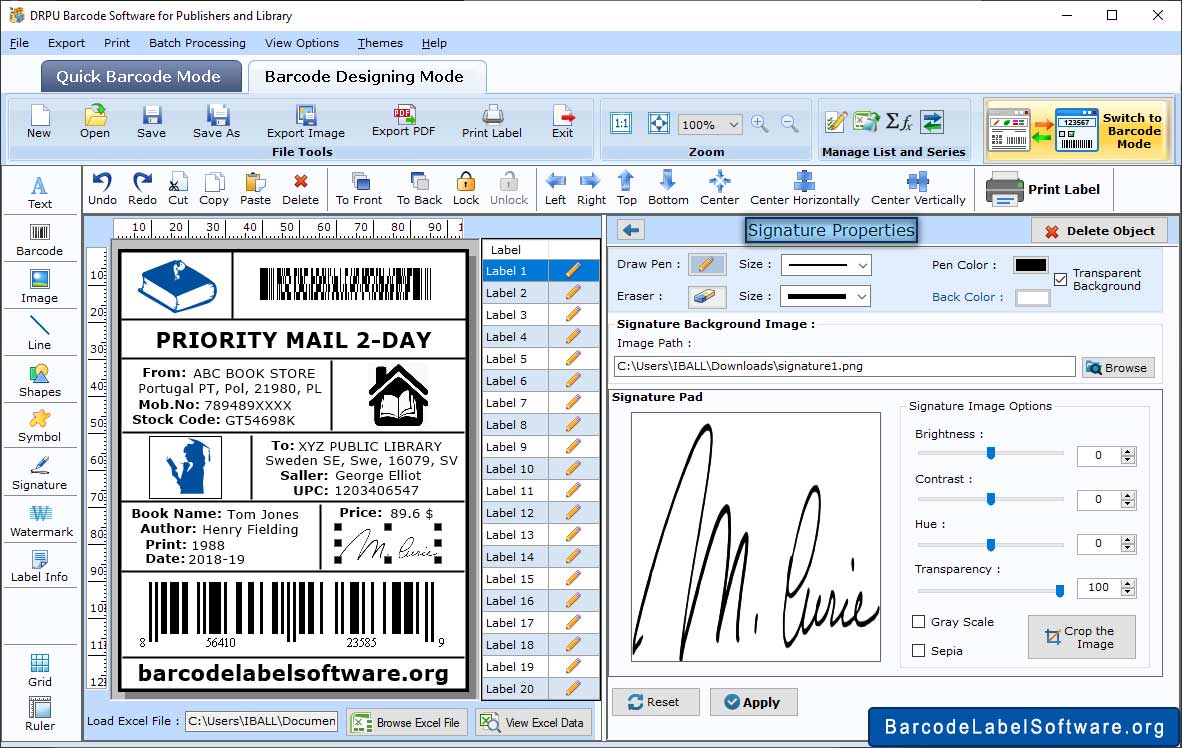Open the View Options menu
Screen dimensions: 1182x748
pos(302,43)
